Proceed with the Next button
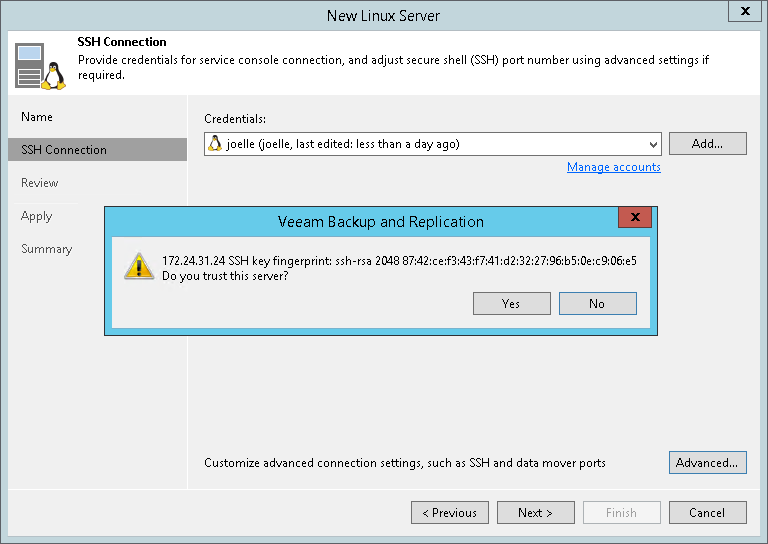Screen dimensions: 768x544 click(x=535, y=513)
